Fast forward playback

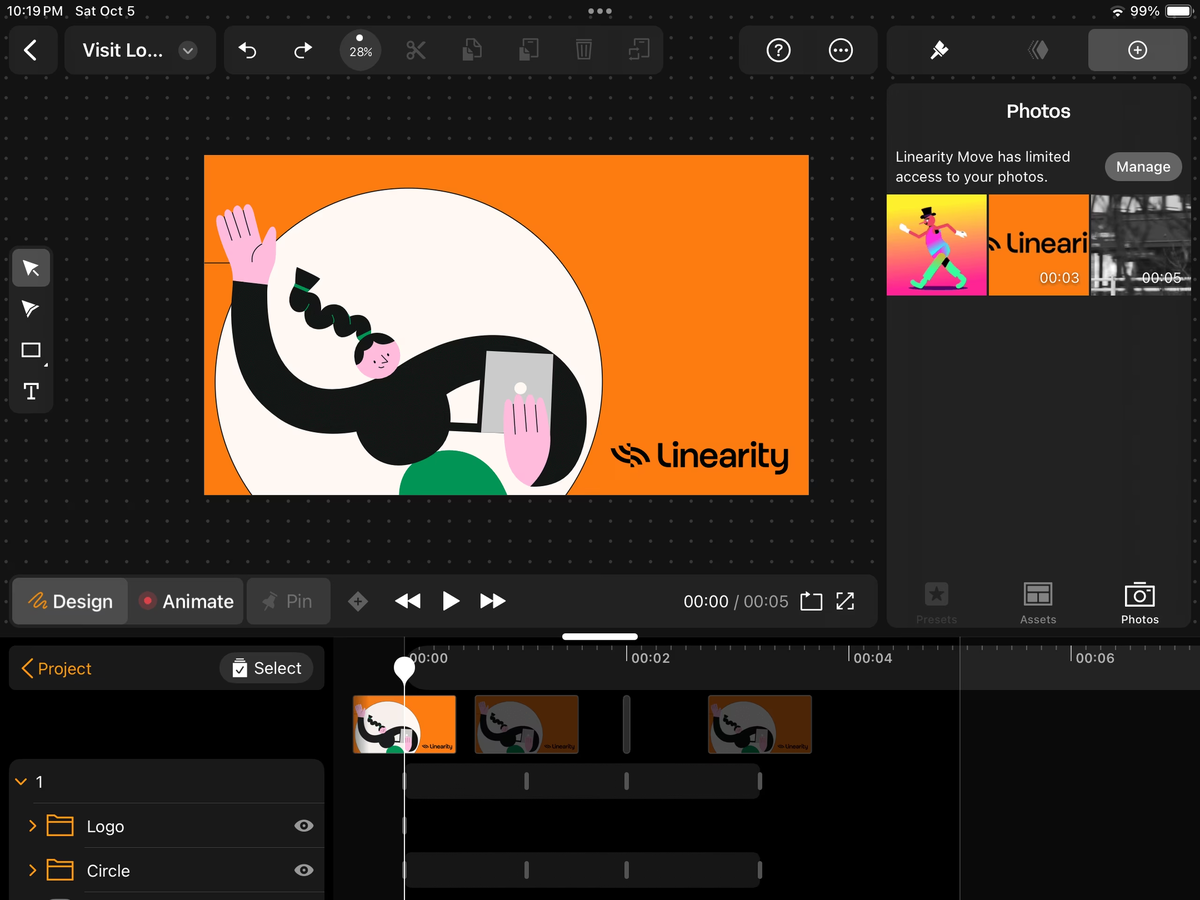493,601
